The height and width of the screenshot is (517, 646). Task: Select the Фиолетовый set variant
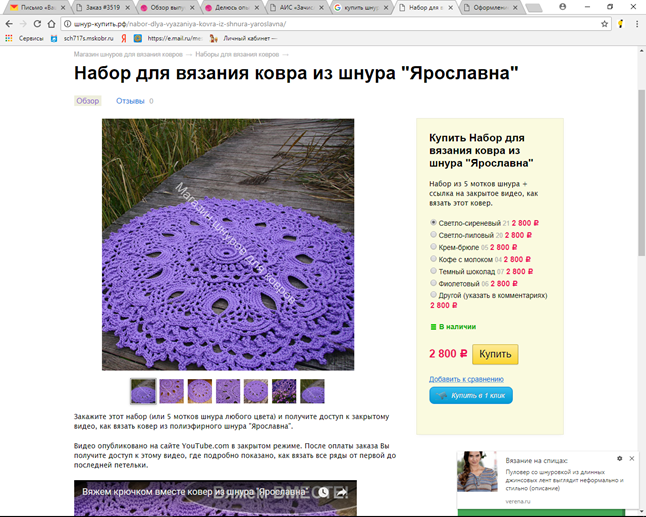(433, 283)
